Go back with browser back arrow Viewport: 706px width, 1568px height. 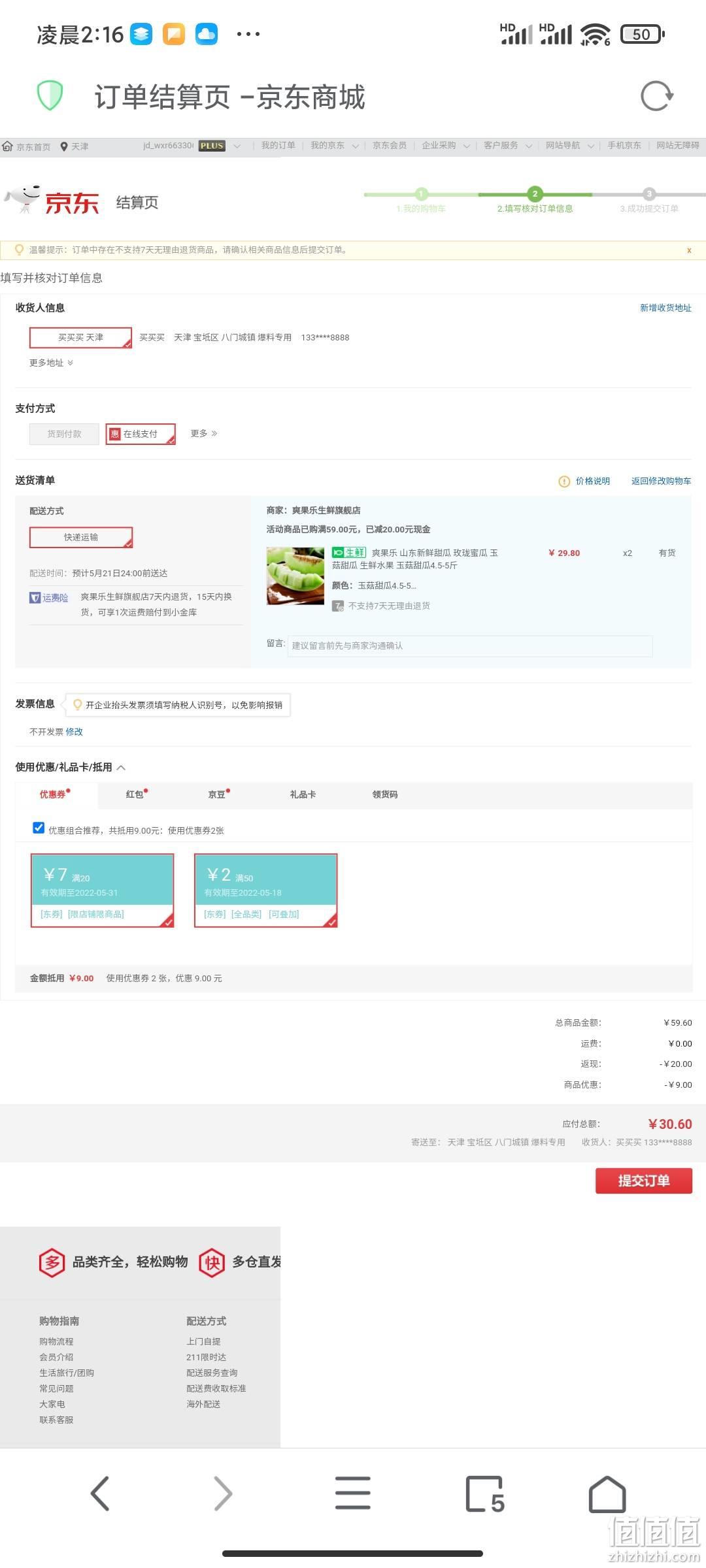coord(99,1494)
